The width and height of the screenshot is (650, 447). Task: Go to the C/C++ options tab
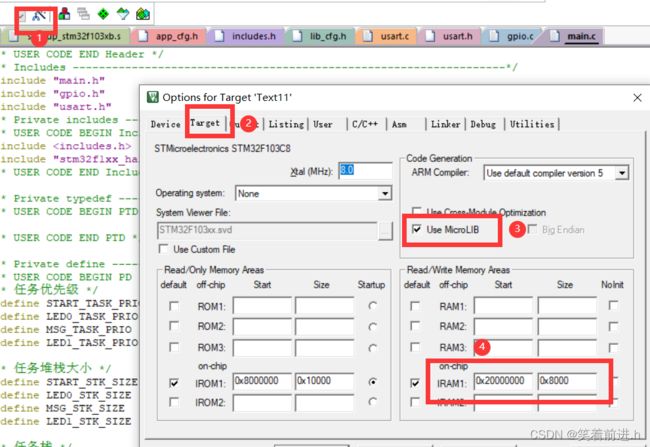coord(365,124)
